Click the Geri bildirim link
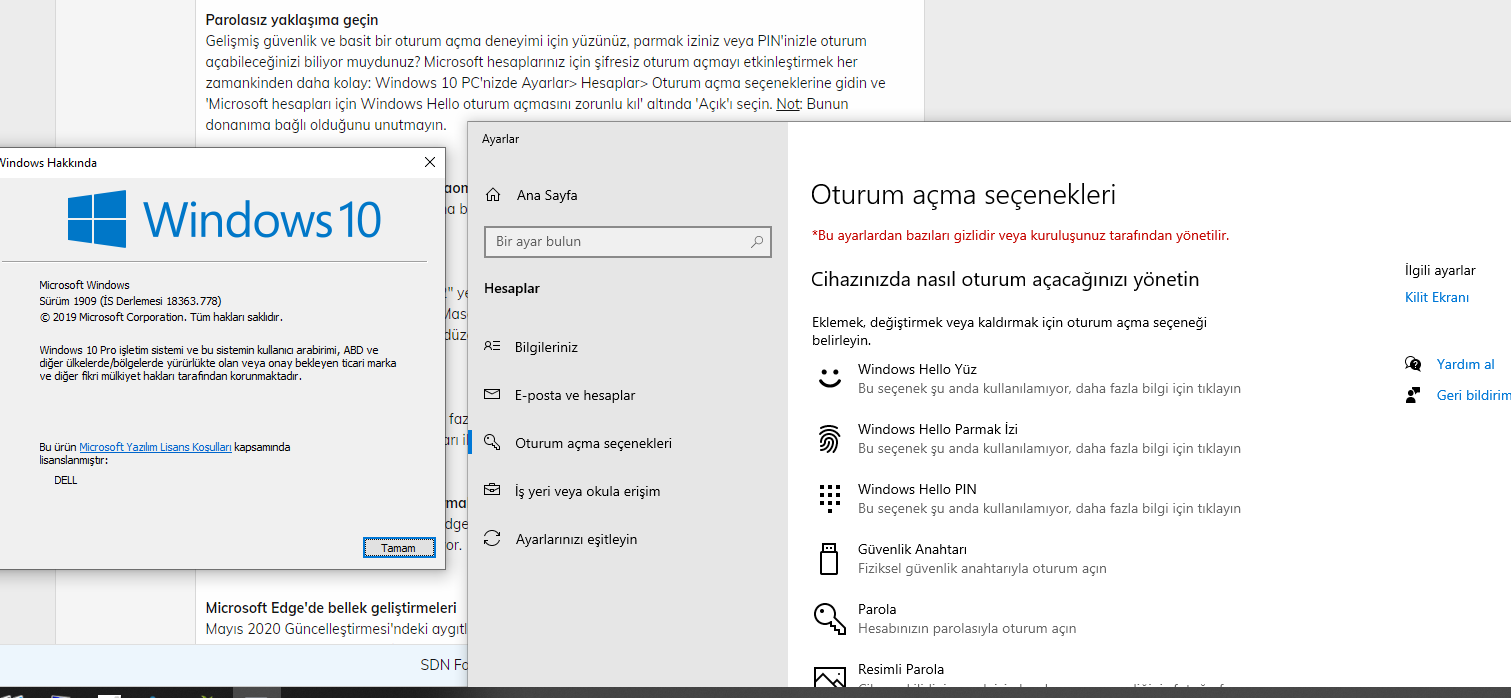1511x698 pixels. click(x=1473, y=395)
